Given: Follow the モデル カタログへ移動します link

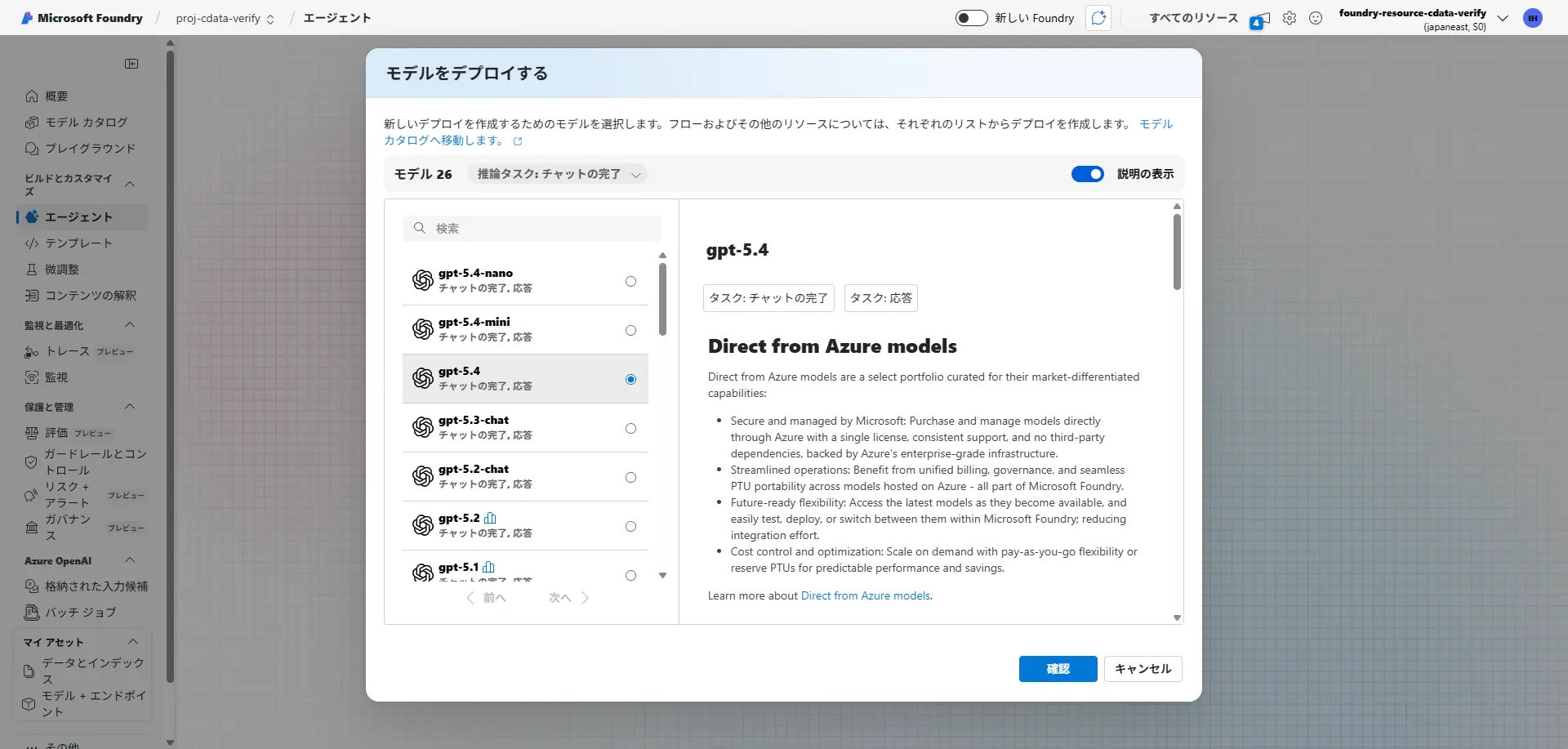Looking at the screenshot, I should [443, 140].
